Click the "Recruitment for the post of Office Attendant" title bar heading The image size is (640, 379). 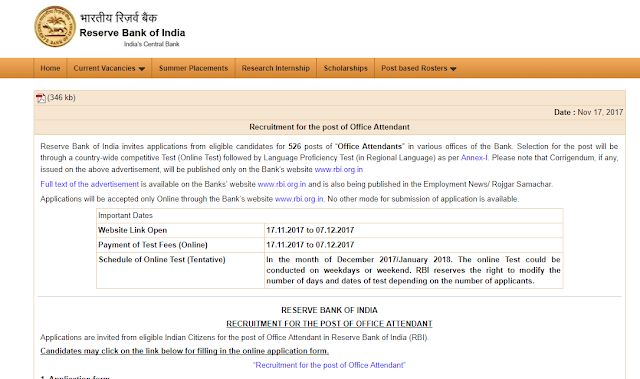tap(329, 127)
